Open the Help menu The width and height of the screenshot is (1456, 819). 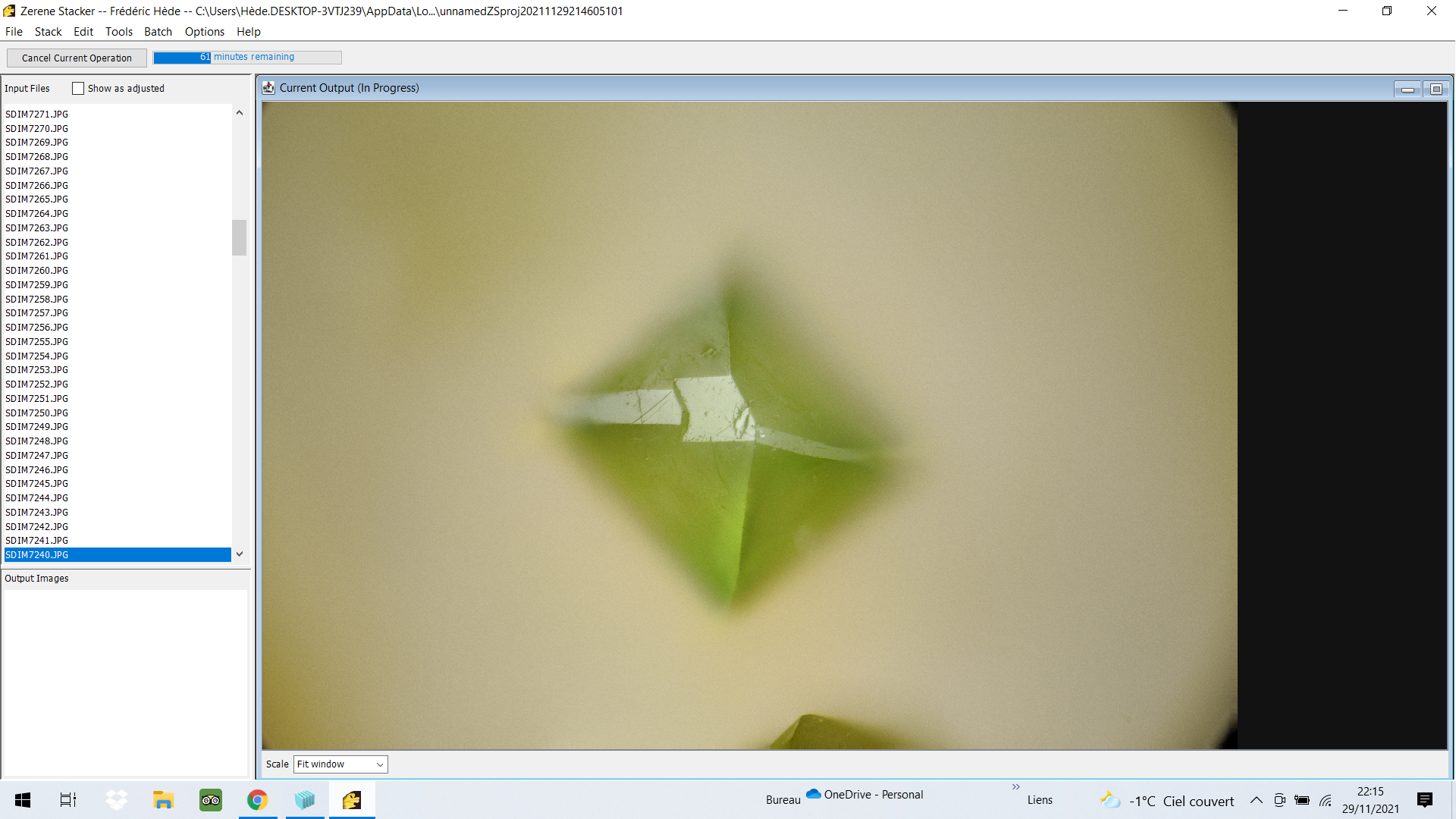(249, 32)
